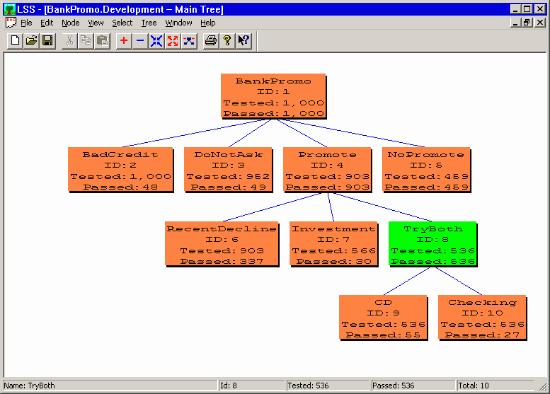Image resolution: width=550 pixels, height=394 pixels.
Task: Maximize the LSS application window
Action: pos(527,9)
